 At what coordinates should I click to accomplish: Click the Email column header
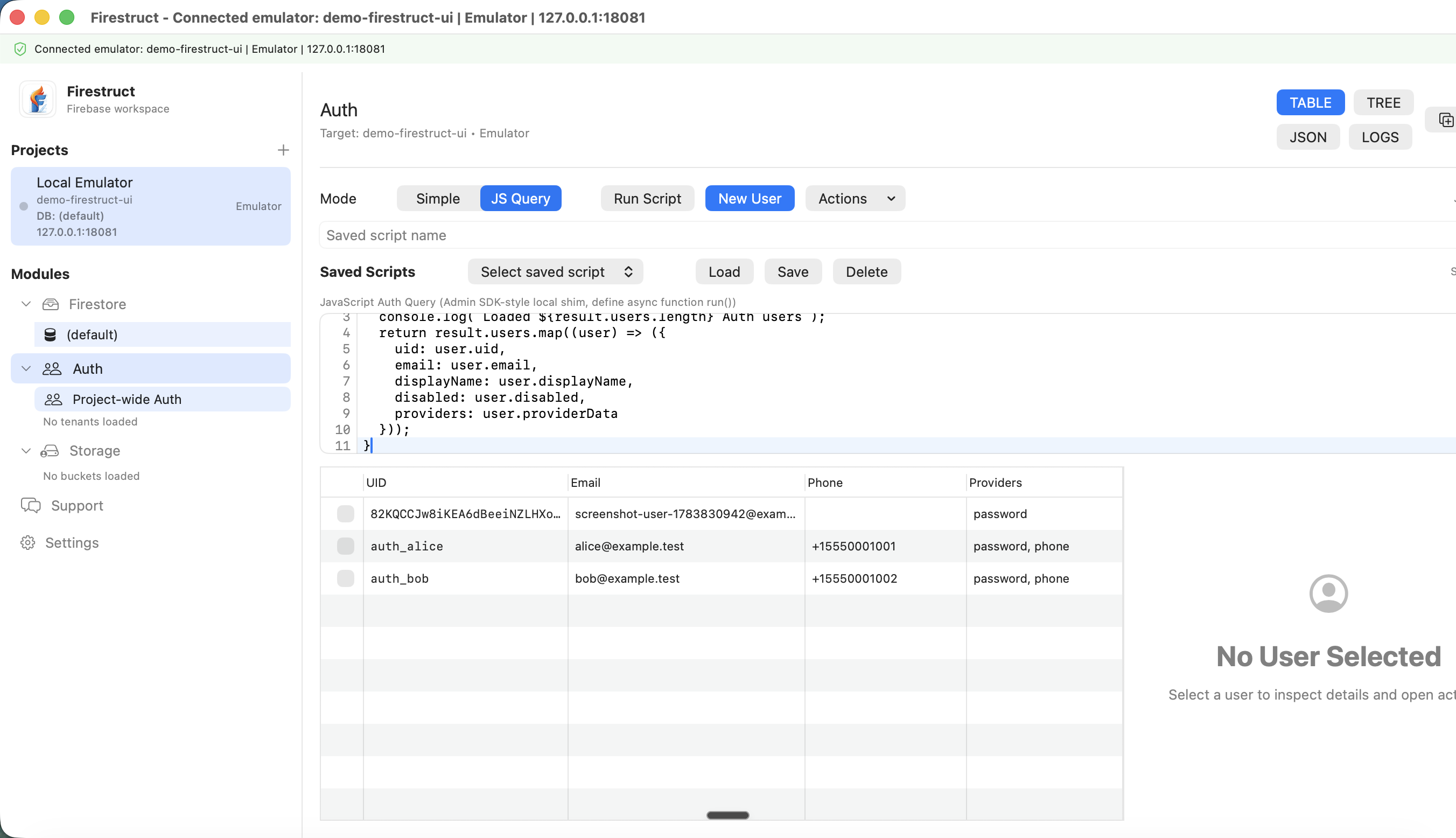(685, 483)
